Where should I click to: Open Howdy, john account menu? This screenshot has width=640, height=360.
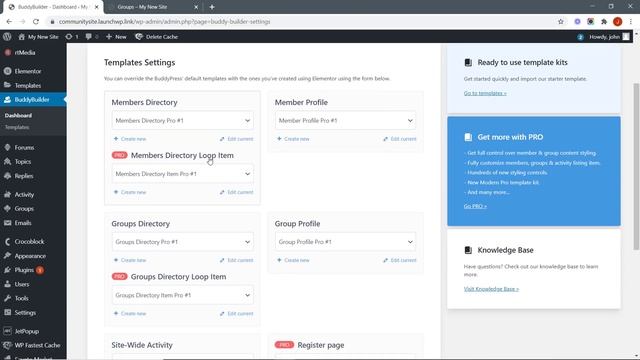coord(609,37)
